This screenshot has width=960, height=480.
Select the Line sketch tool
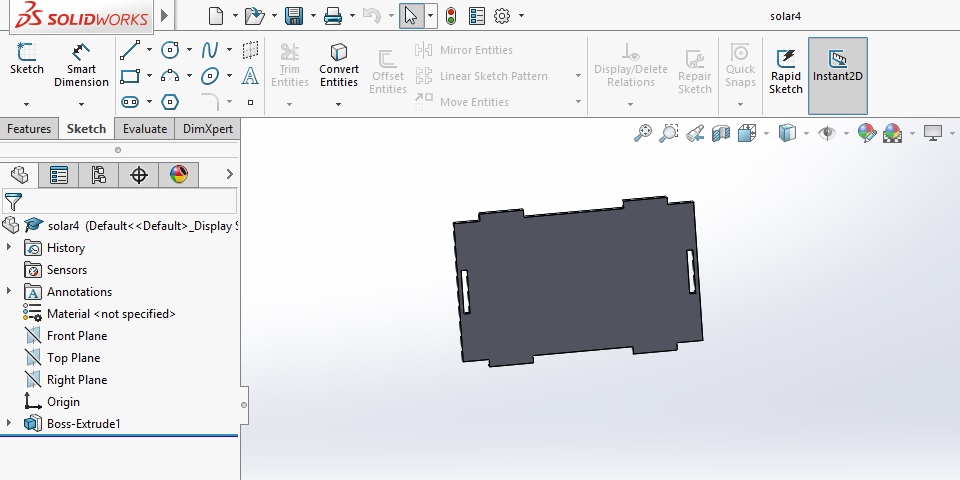tap(130, 50)
